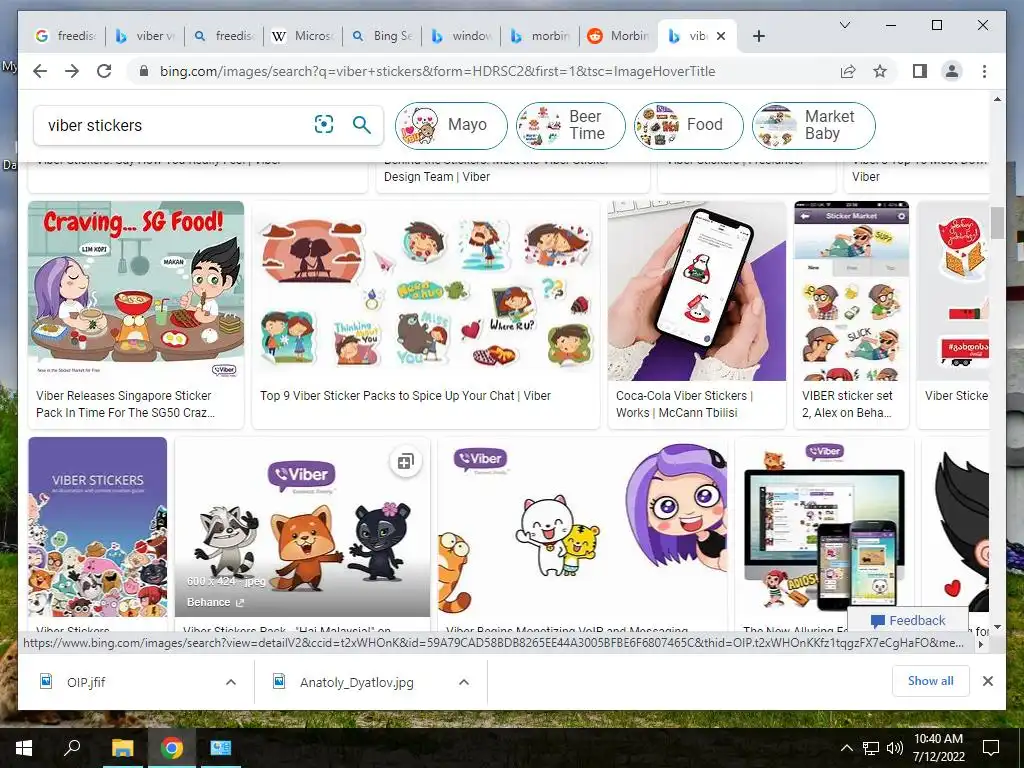Image resolution: width=1024 pixels, height=768 pixels.
Task: Open the Windows Start menu
Action: [x=24, y=748]
